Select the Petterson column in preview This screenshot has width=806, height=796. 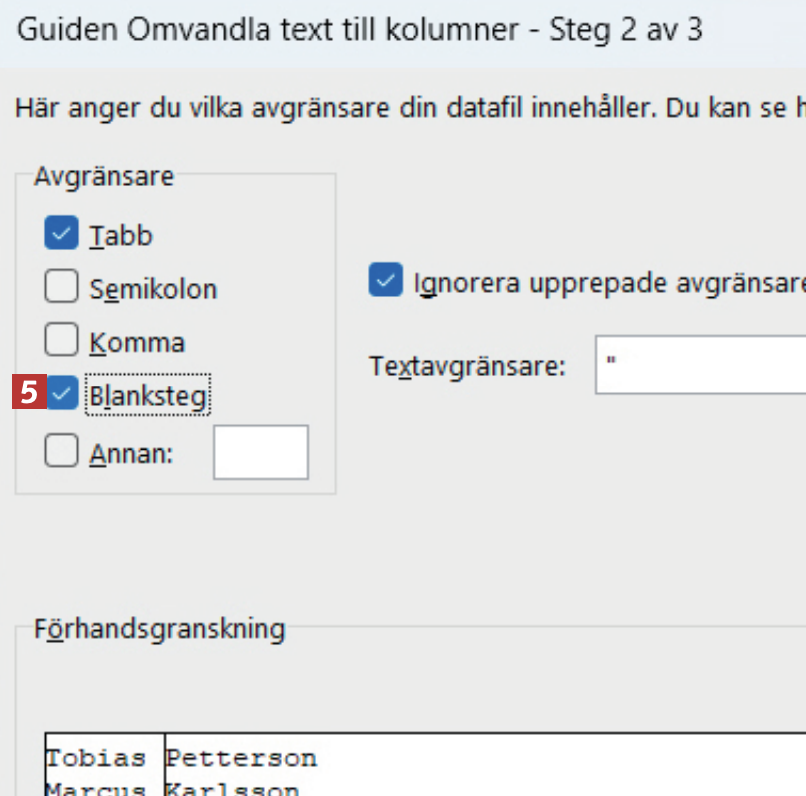[x=242, y=759]
